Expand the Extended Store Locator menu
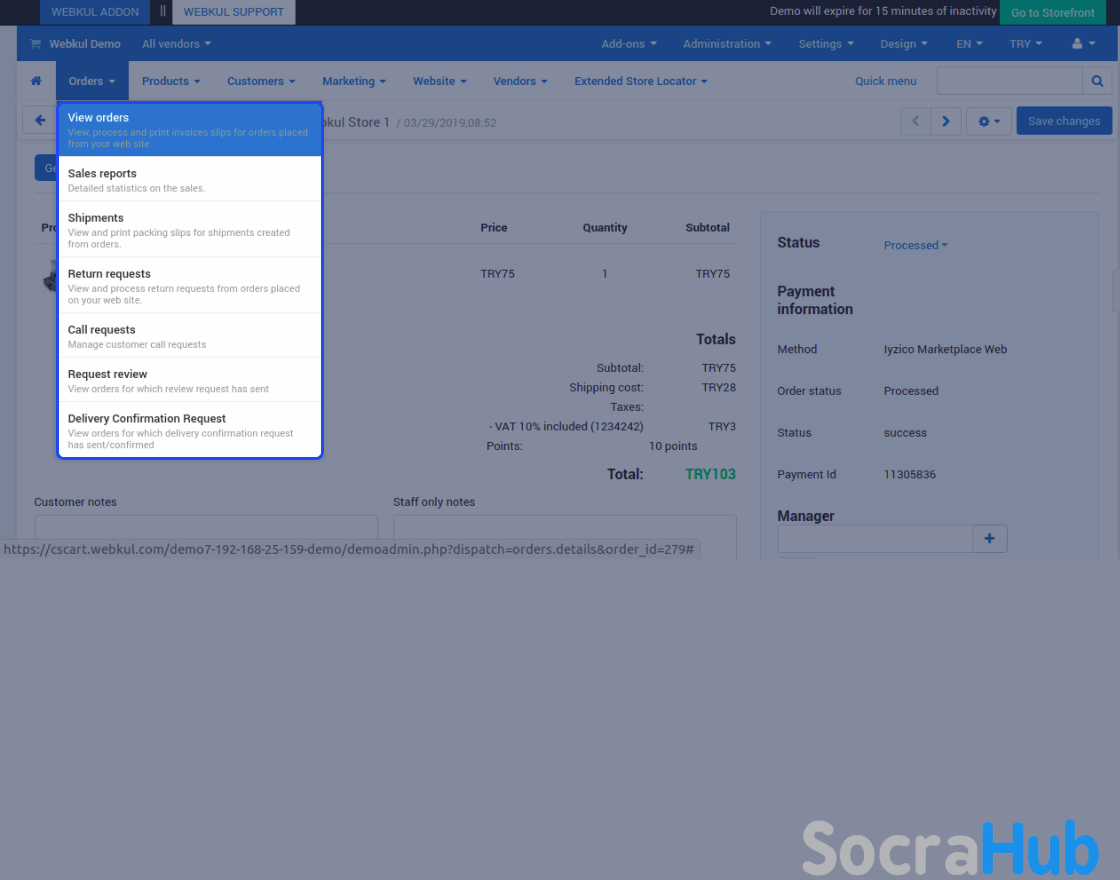 tap(641, 81)
